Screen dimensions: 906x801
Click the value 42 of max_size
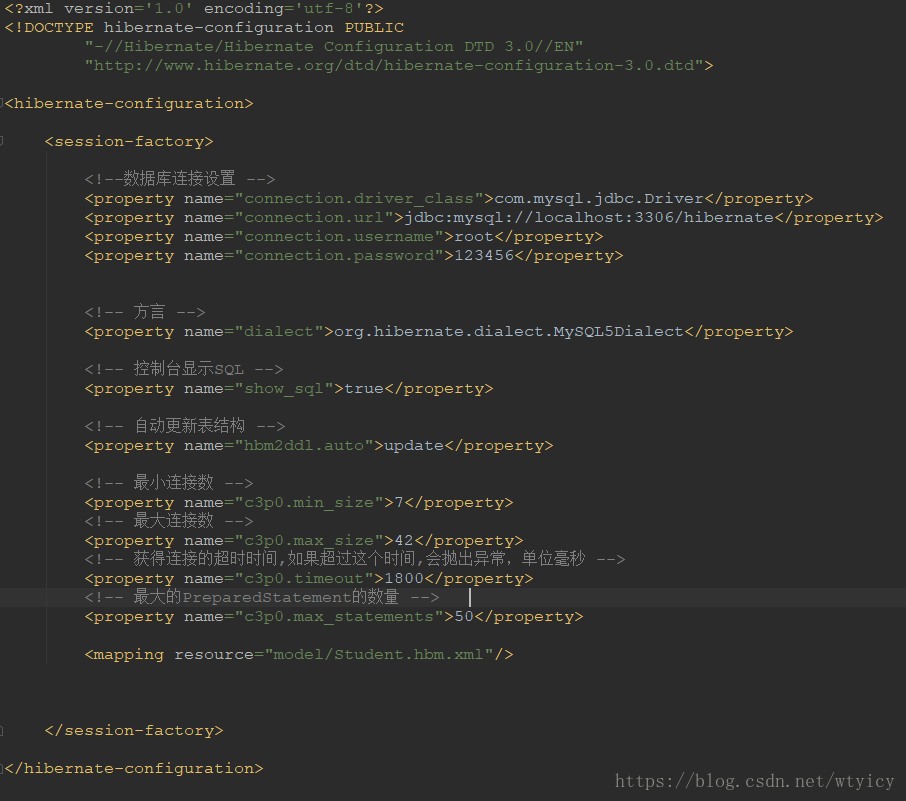point(404,541)
